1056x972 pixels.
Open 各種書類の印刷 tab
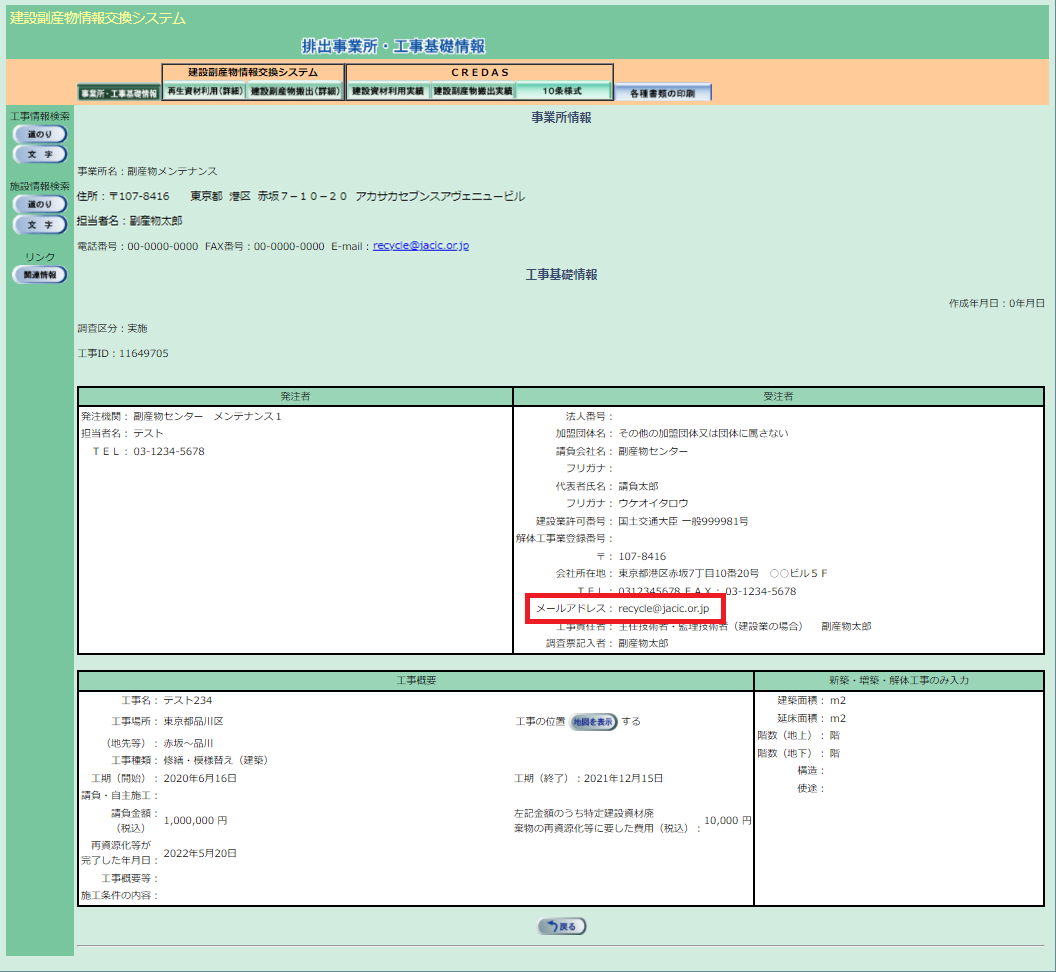coord(662,93)
